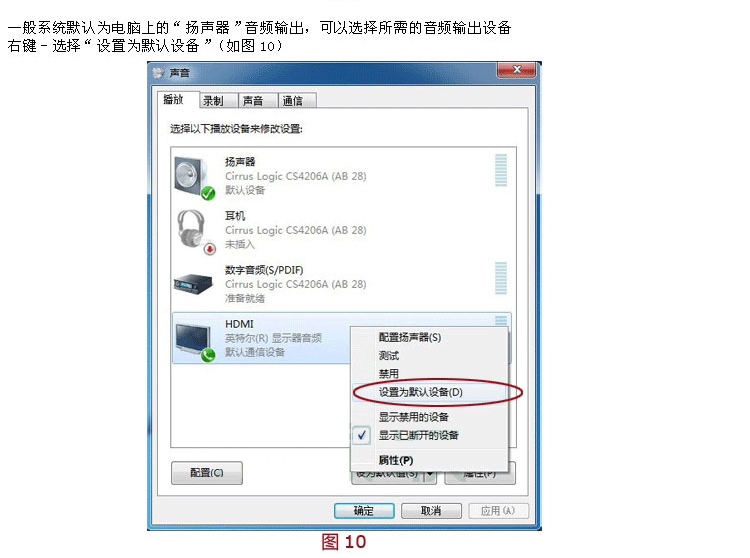Click the green phone badge on HDMI
Image resolution: width=750 pixels, height=558 pixels.
pos(208,355)
